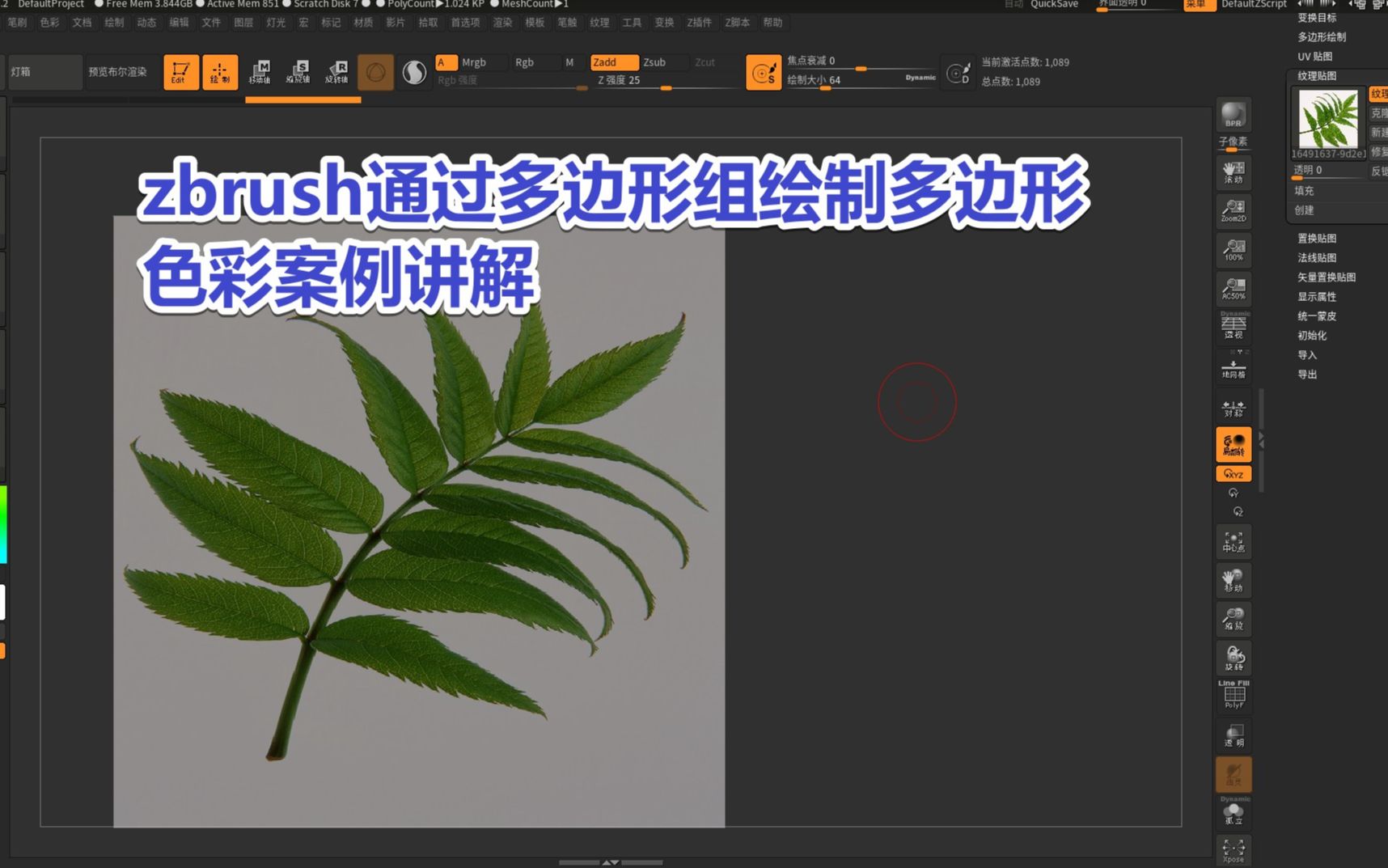Select the 移动轴 (Move) gyro icon

[x=260, y=72]
